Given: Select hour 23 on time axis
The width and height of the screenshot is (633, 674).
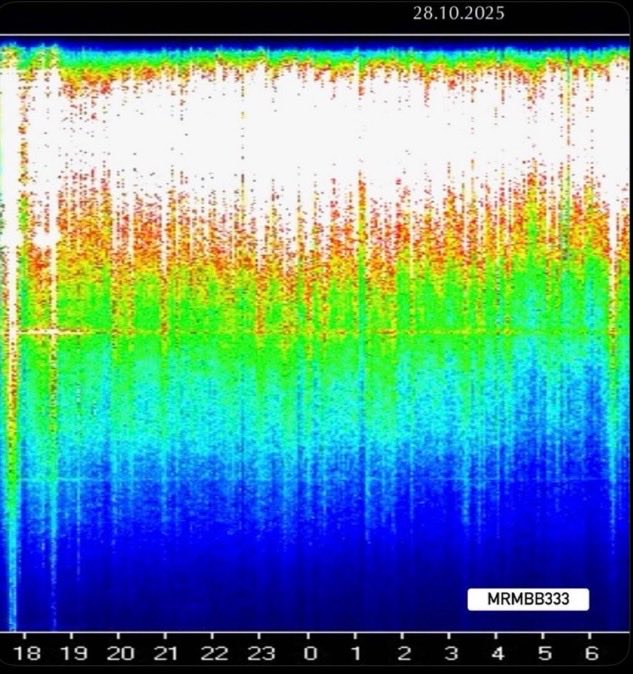Looking at the screenshot, I should [261, 653].
